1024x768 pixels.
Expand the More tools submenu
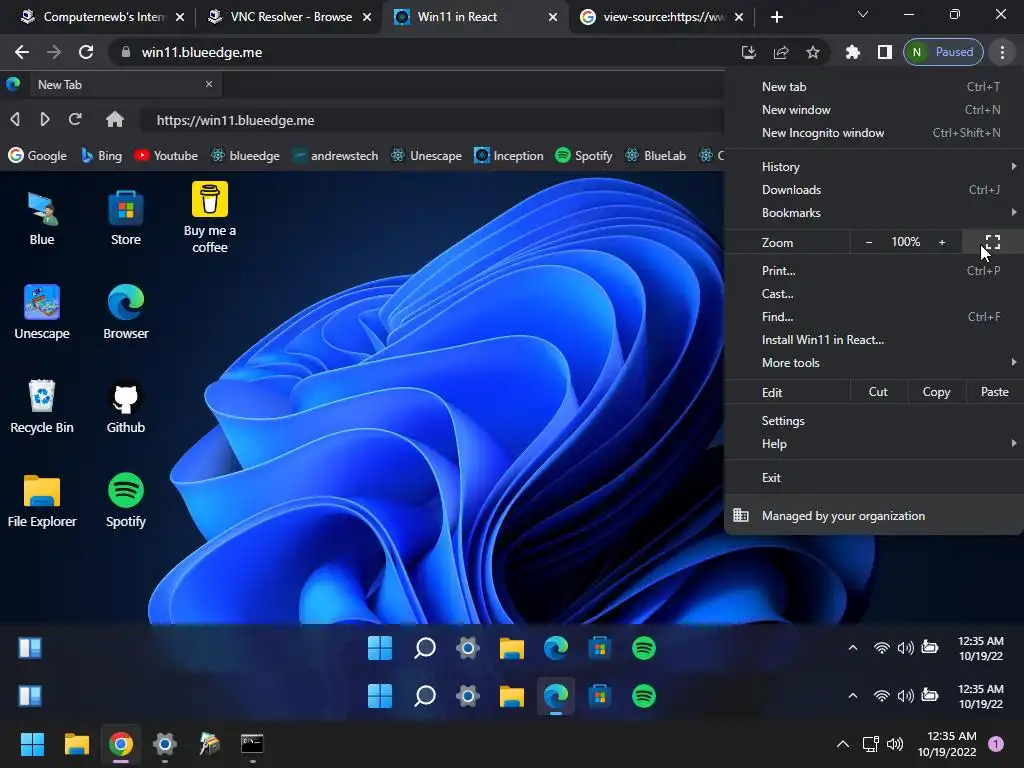(874, 362)
